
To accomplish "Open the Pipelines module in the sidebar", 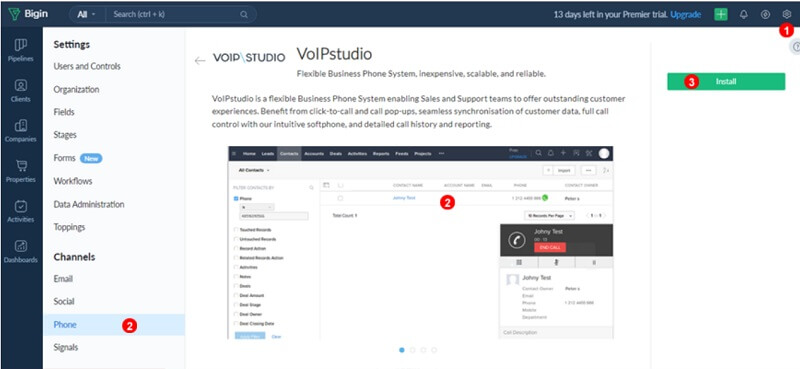I will tap(21, 50).
